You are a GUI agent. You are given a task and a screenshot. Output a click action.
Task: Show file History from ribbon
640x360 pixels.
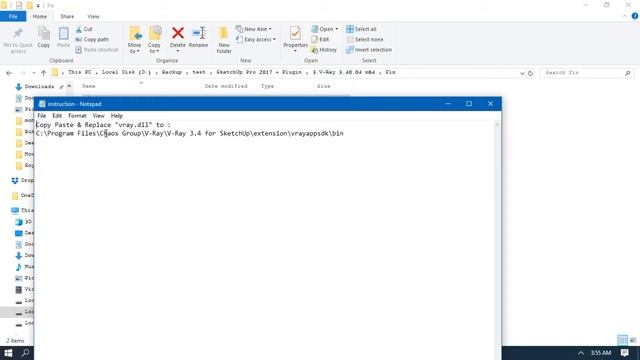click(324, 50)
